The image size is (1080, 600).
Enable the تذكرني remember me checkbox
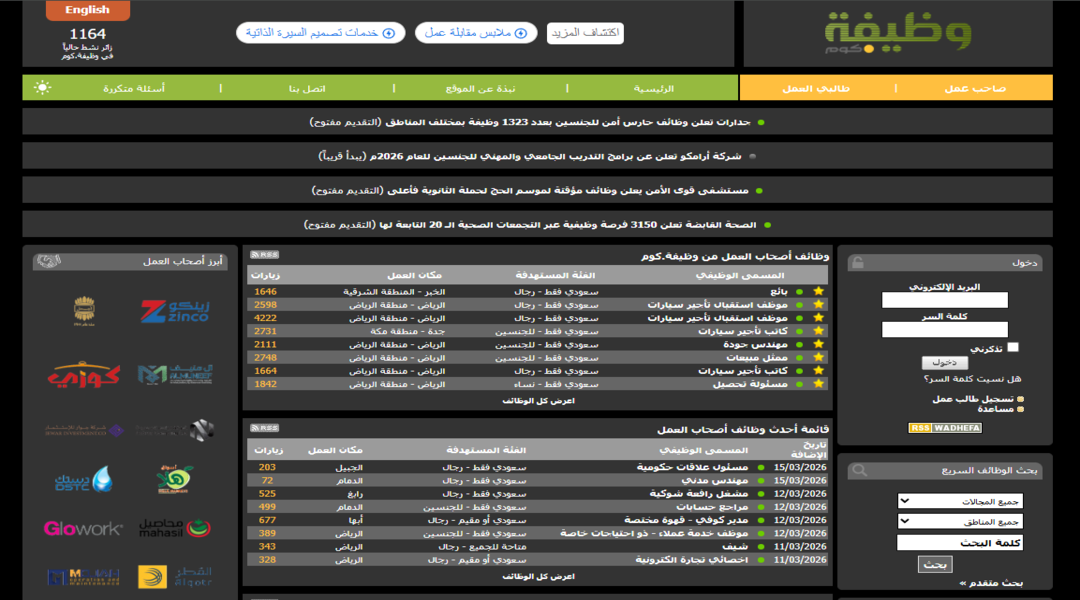[1013, 348]
